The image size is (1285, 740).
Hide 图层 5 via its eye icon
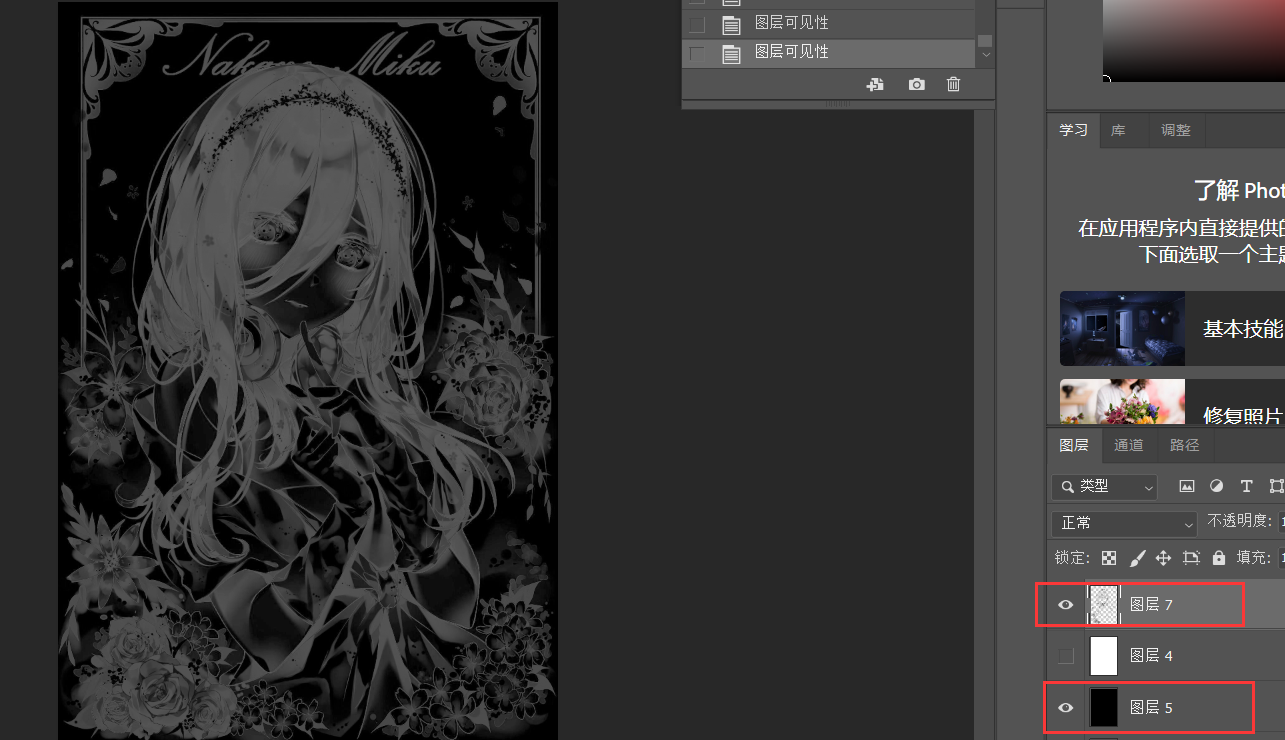pos(1066,708)
